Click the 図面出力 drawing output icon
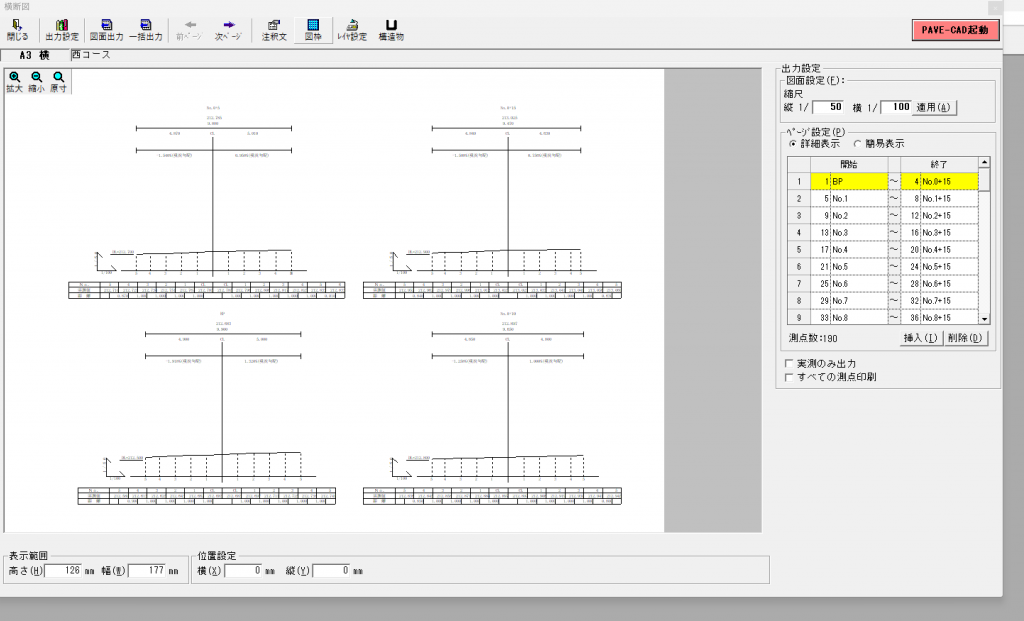Screen dimensions: 1024x621 pos(106,30)
